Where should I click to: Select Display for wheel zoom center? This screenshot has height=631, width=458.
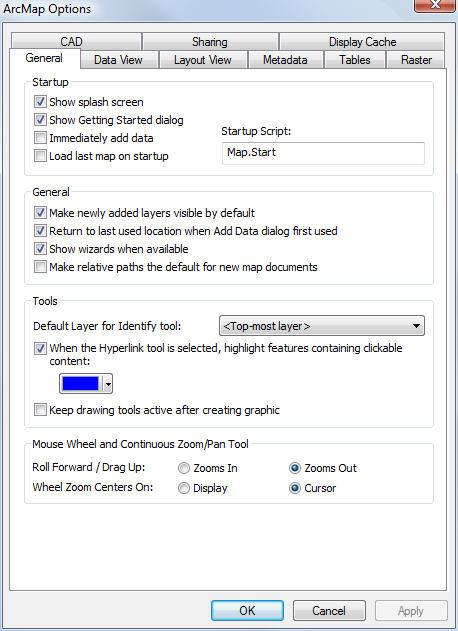pyautogui.click(x=184, y=488)
